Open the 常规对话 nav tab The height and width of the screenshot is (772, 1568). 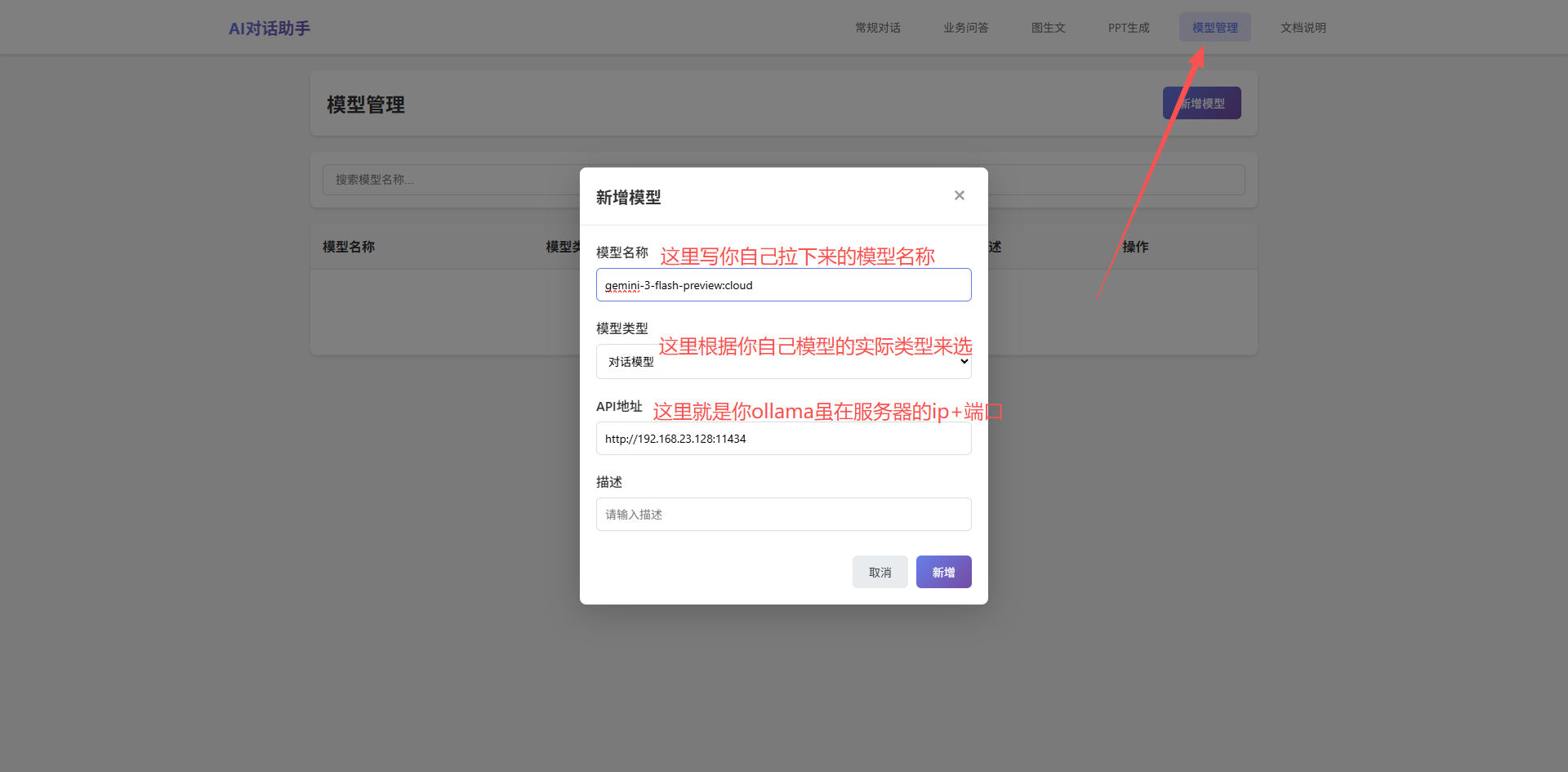(x=878, y=28)
